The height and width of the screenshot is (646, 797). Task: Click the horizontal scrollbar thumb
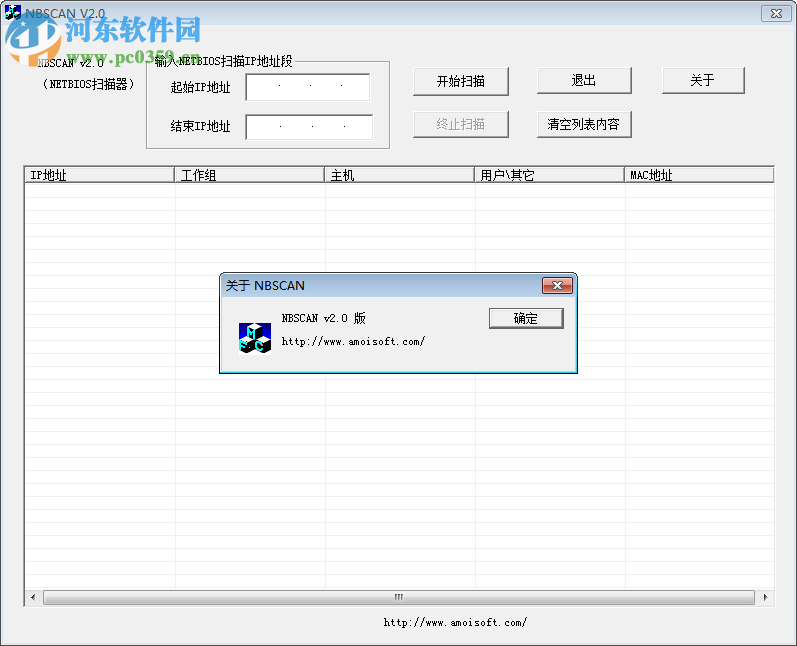(x=399, y=597)
